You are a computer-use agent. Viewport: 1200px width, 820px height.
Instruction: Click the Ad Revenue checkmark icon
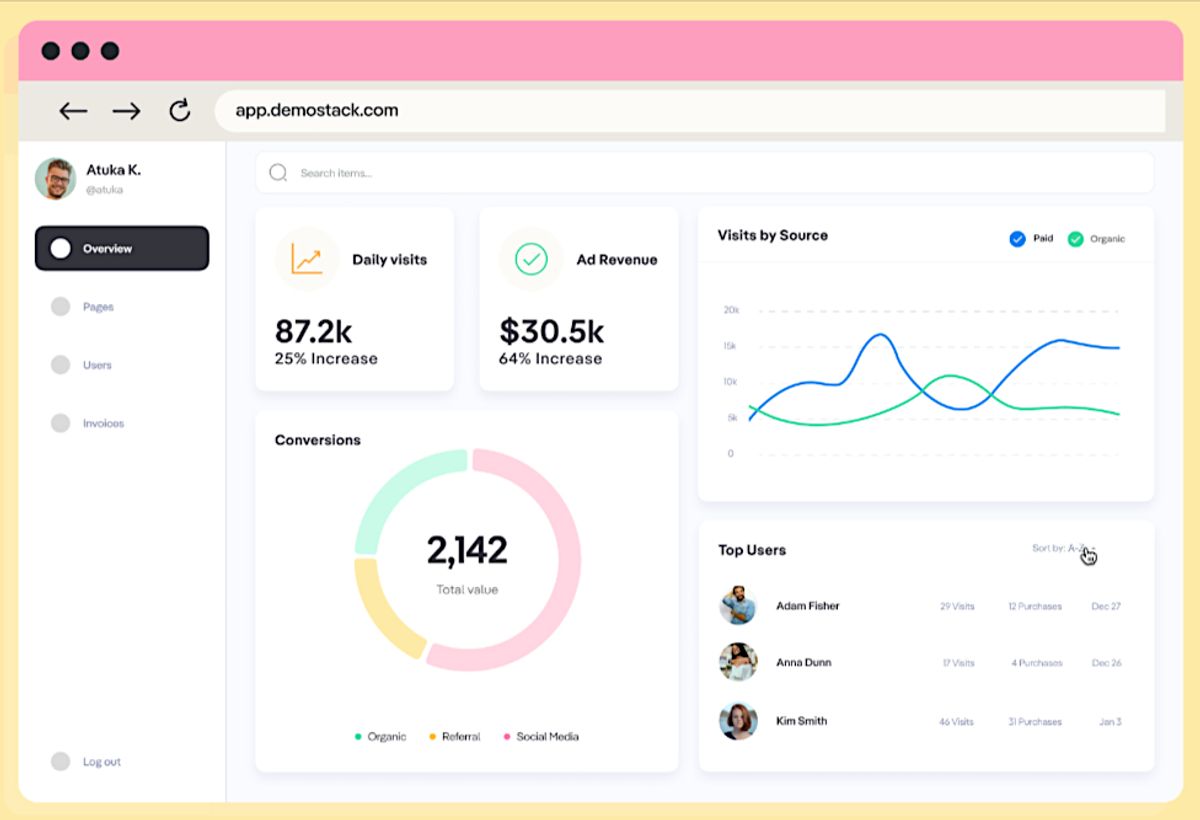(531, 259)
